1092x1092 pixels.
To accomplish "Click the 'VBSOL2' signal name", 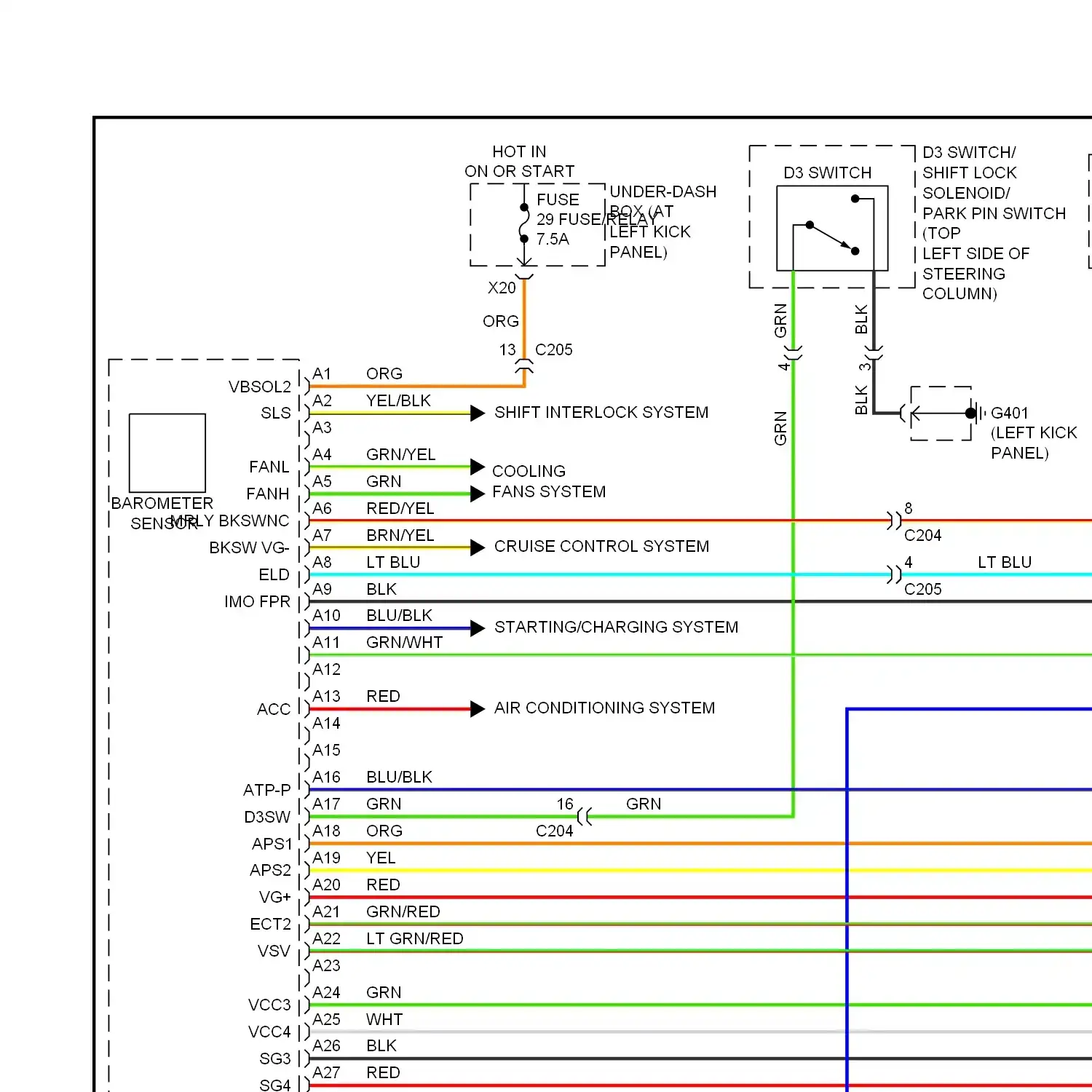I will tap(260, 387).
